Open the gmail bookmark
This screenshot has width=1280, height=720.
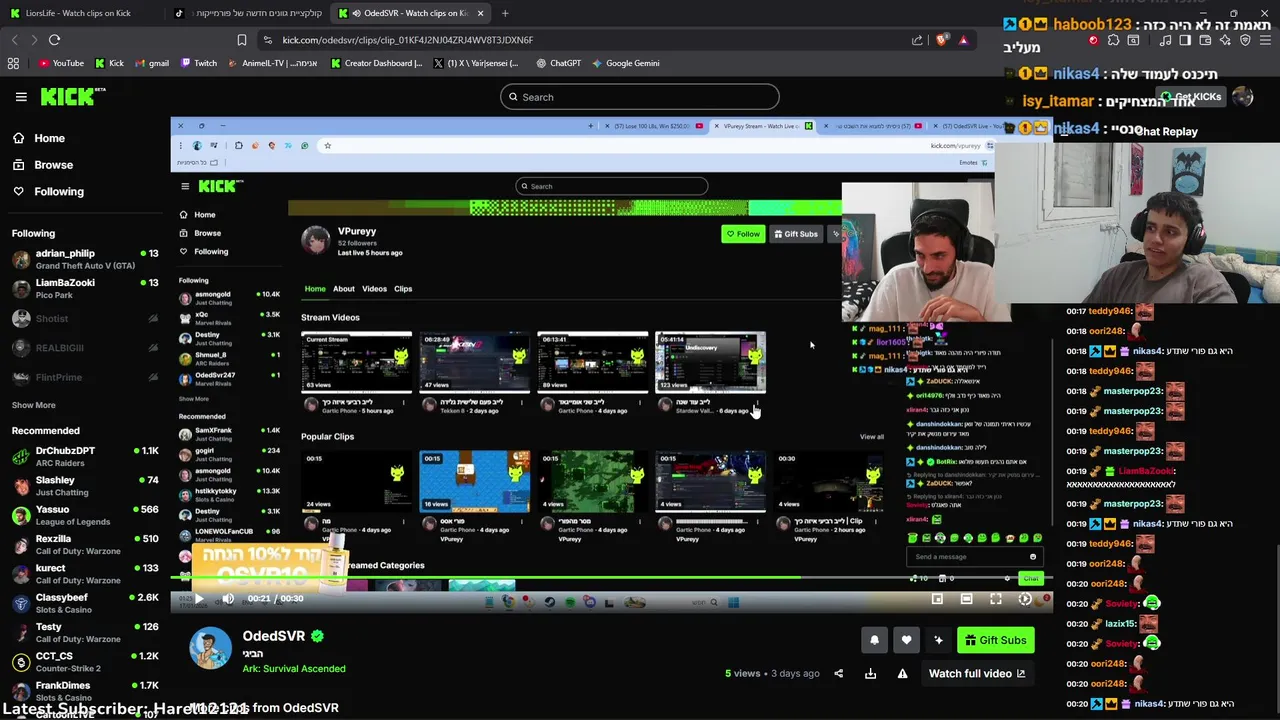pos(151,63)
